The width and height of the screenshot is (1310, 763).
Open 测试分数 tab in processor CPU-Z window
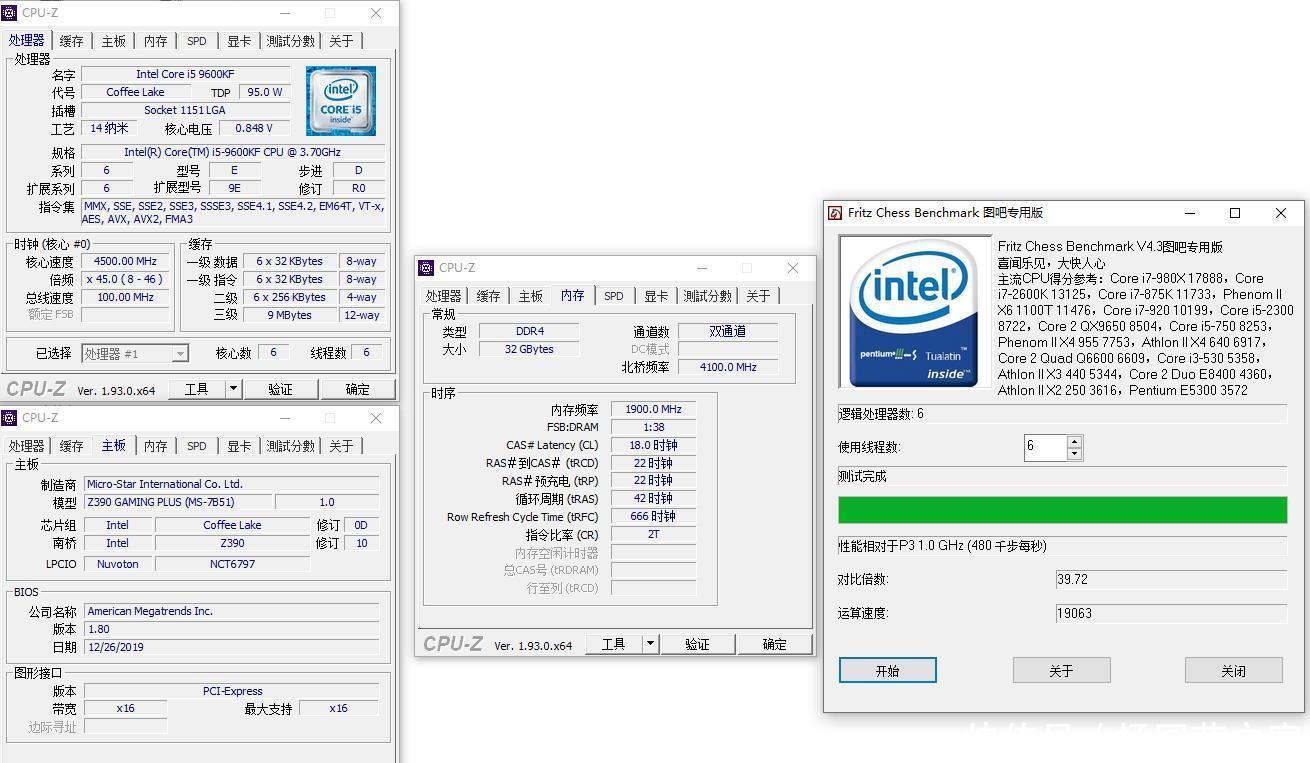pyautogui.click(x=291, y=41)
